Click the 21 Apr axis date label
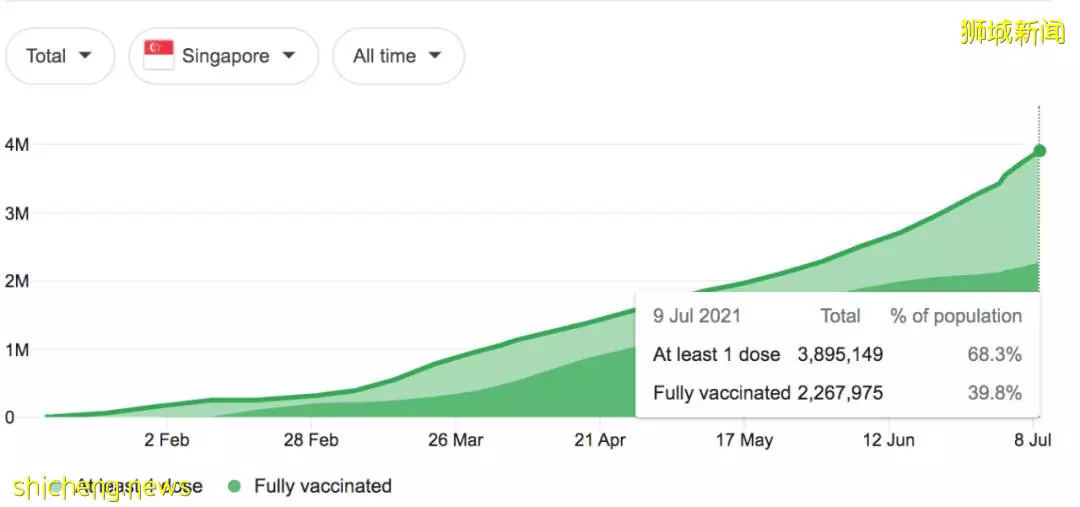The image size is (1080, 507). [600, 439]
